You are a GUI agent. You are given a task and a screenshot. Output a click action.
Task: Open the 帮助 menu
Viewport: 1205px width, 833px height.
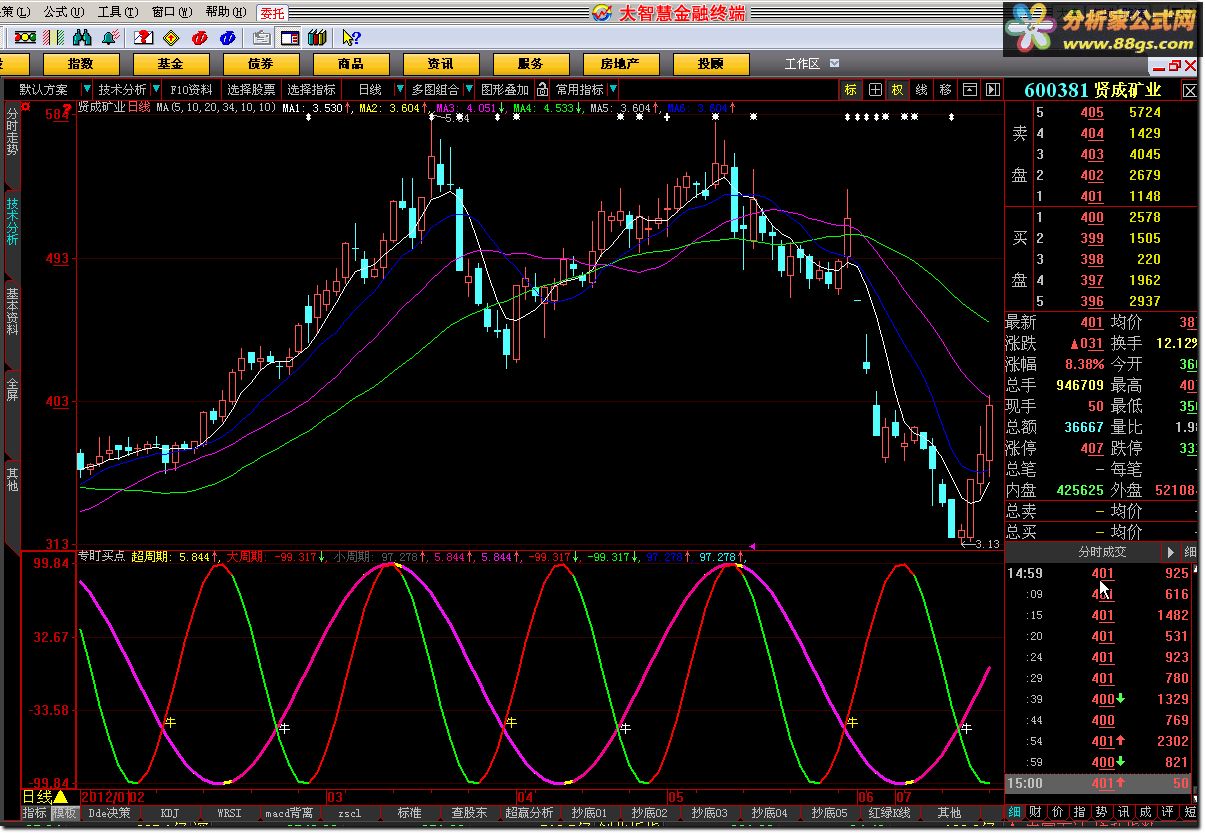tap(224, 12)
